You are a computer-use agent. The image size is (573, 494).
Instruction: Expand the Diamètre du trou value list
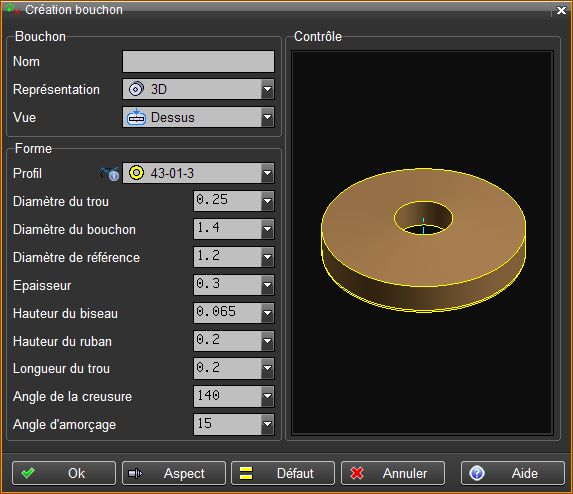click(x=268, y=201)
